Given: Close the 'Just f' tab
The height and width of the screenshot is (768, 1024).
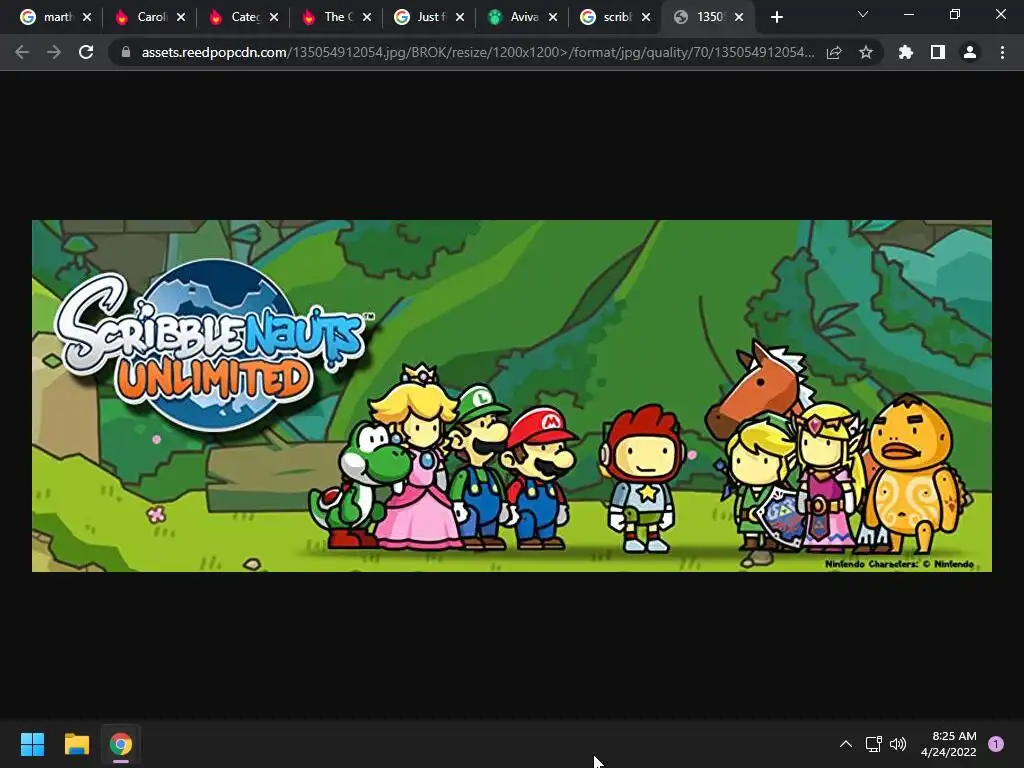Looking at the screenshot, I should [x=460, y=17].
